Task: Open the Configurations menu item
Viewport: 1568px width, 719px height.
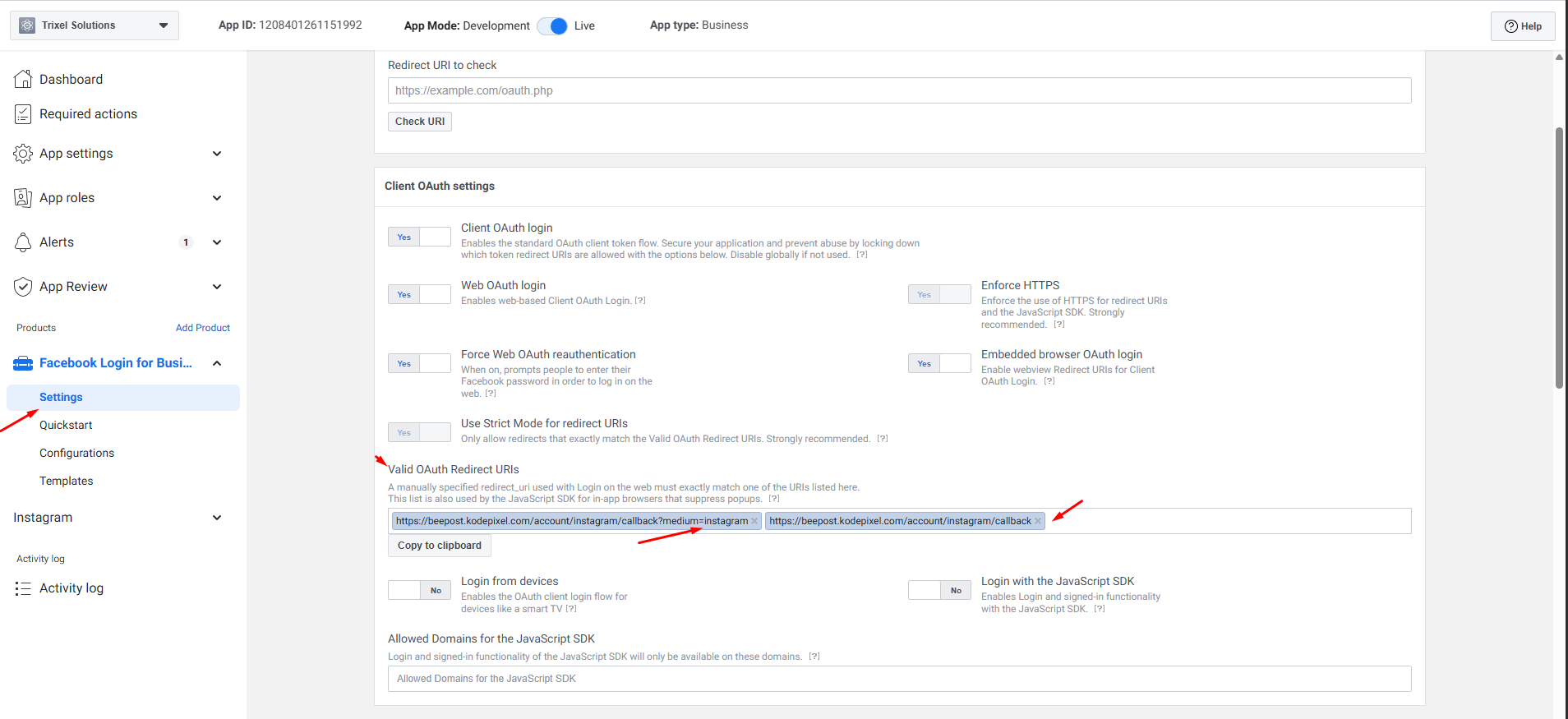Action: tap(76, 453)
